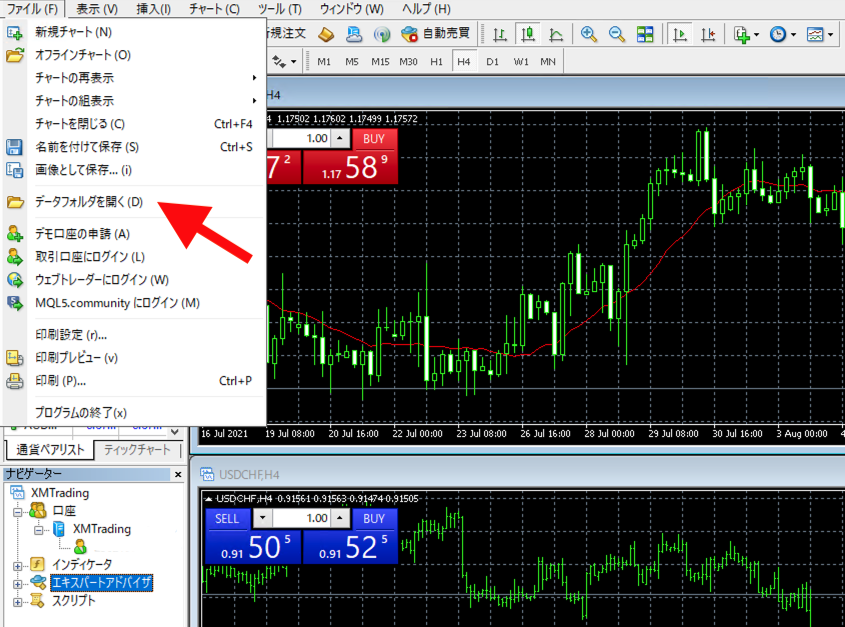
Task: Click the USDCHF lot volume field
Action: pyautogui.click(x=301, y=519)
